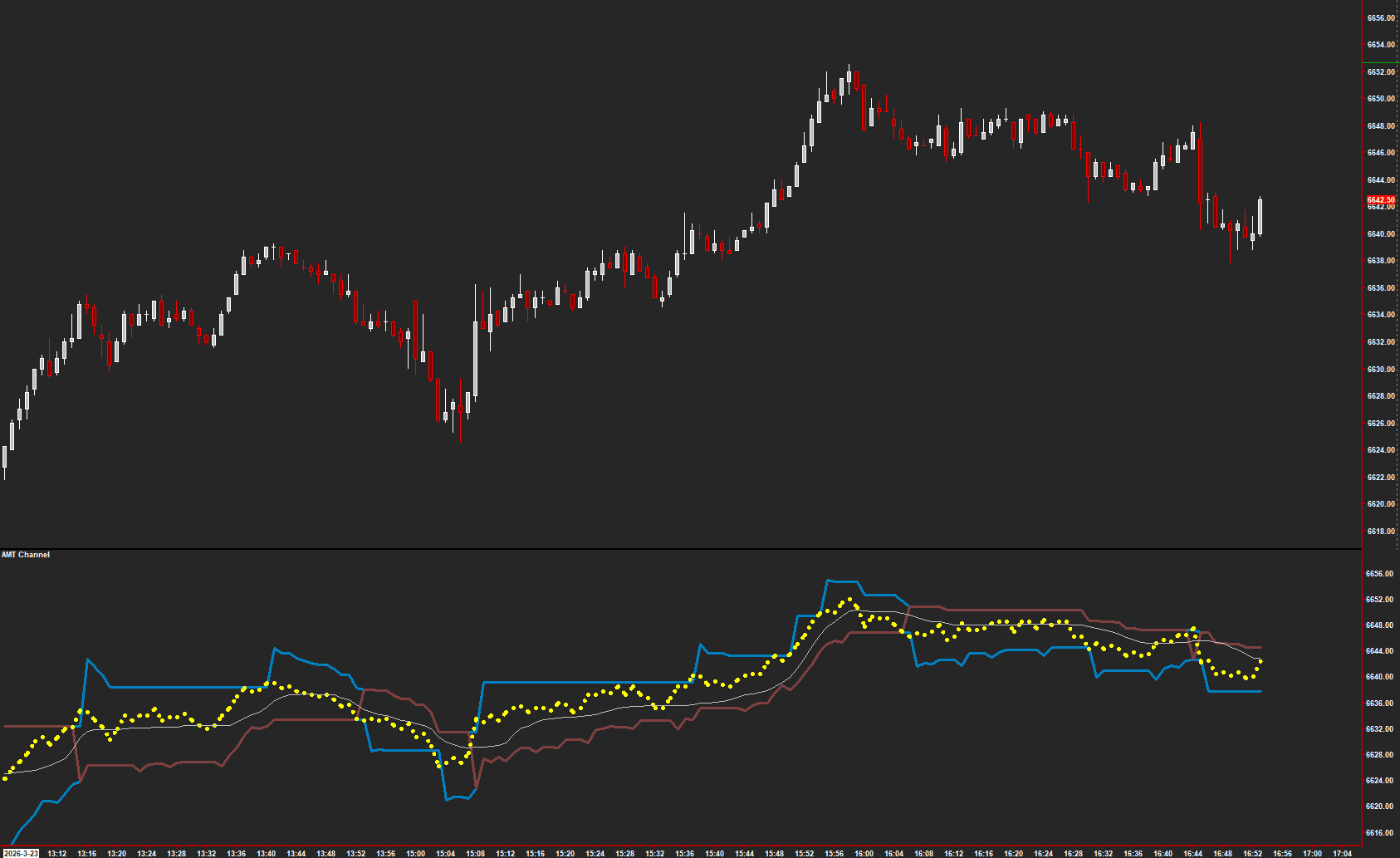Click the horizontal divider above AMT Channel panel
Screen dimensions: 1400x858
pos(681,549)
